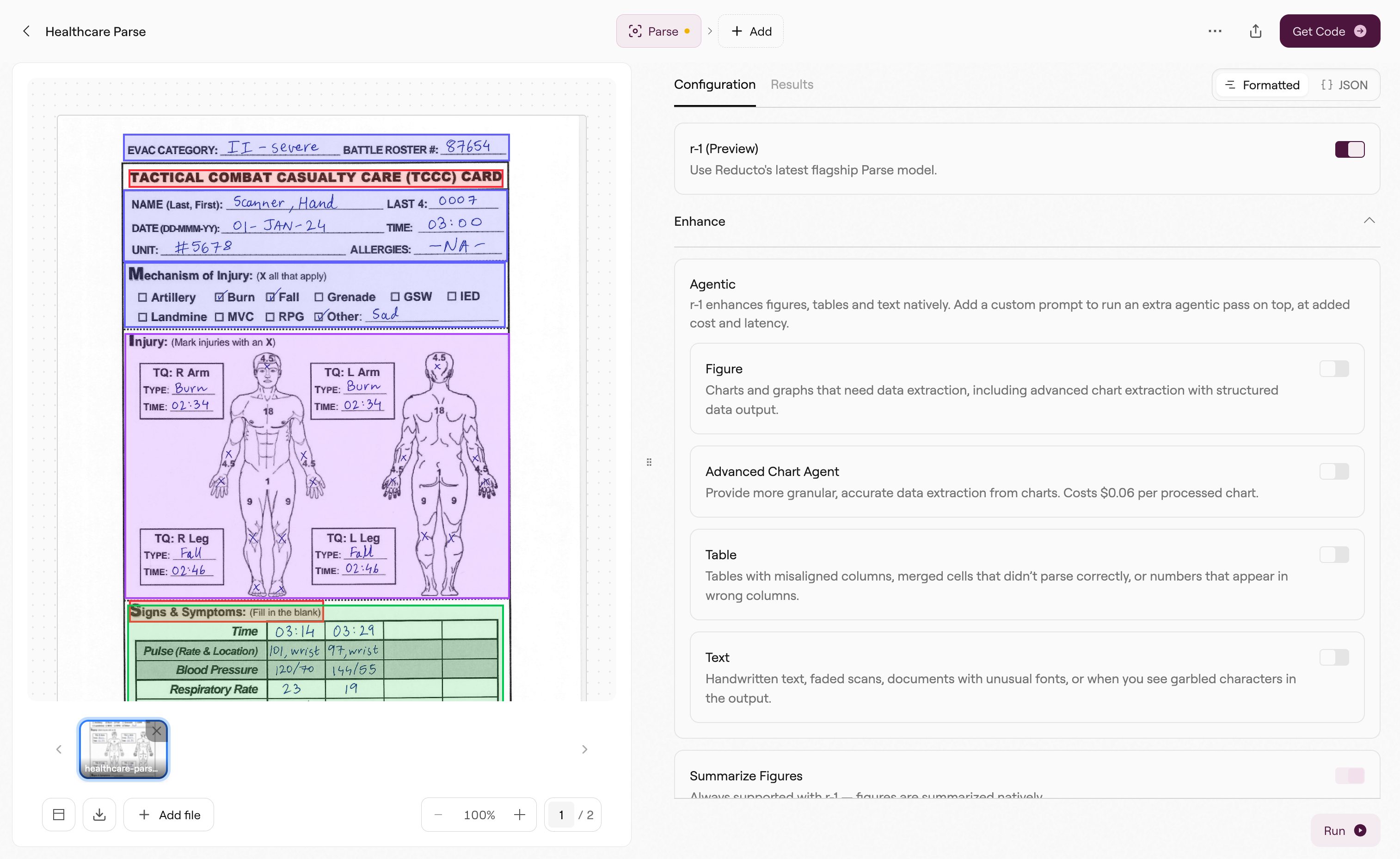Click the Add step button
Screen dimensions: 1400x859
coord(750,31)
